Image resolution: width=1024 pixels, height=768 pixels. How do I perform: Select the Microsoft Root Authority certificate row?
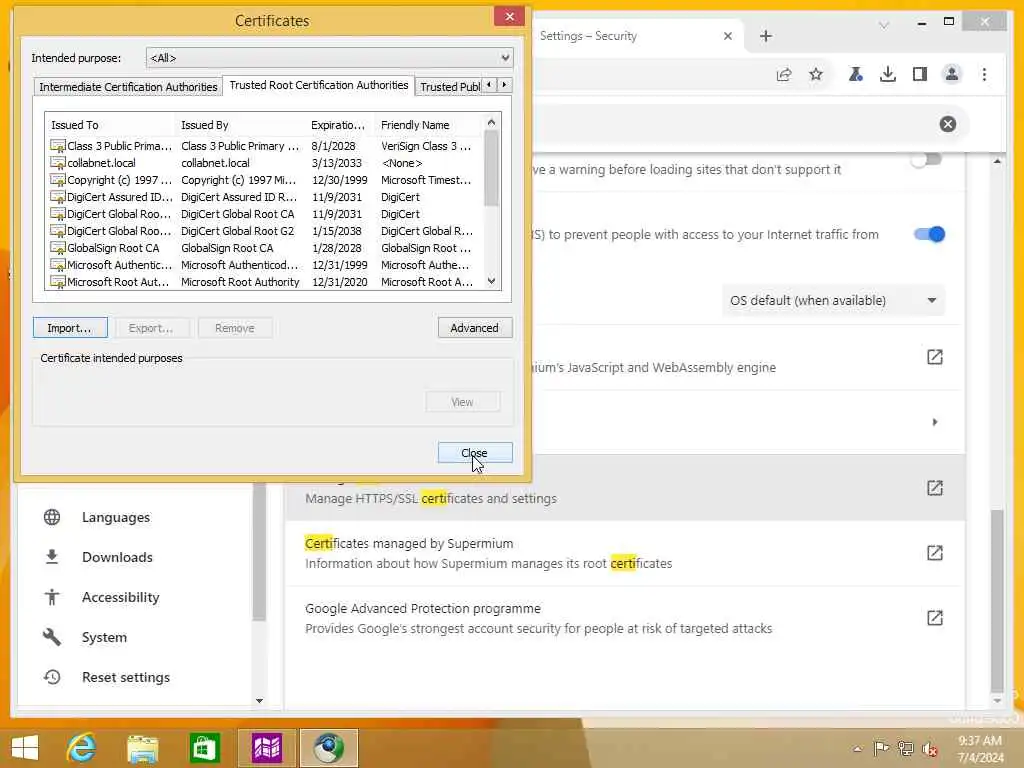264,282
